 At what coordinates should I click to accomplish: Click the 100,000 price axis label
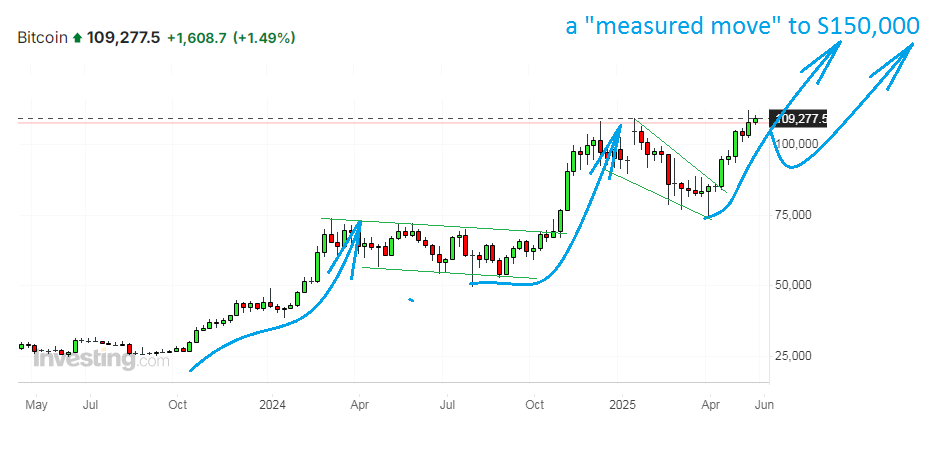pyautogui.click(x=796, y=143)
